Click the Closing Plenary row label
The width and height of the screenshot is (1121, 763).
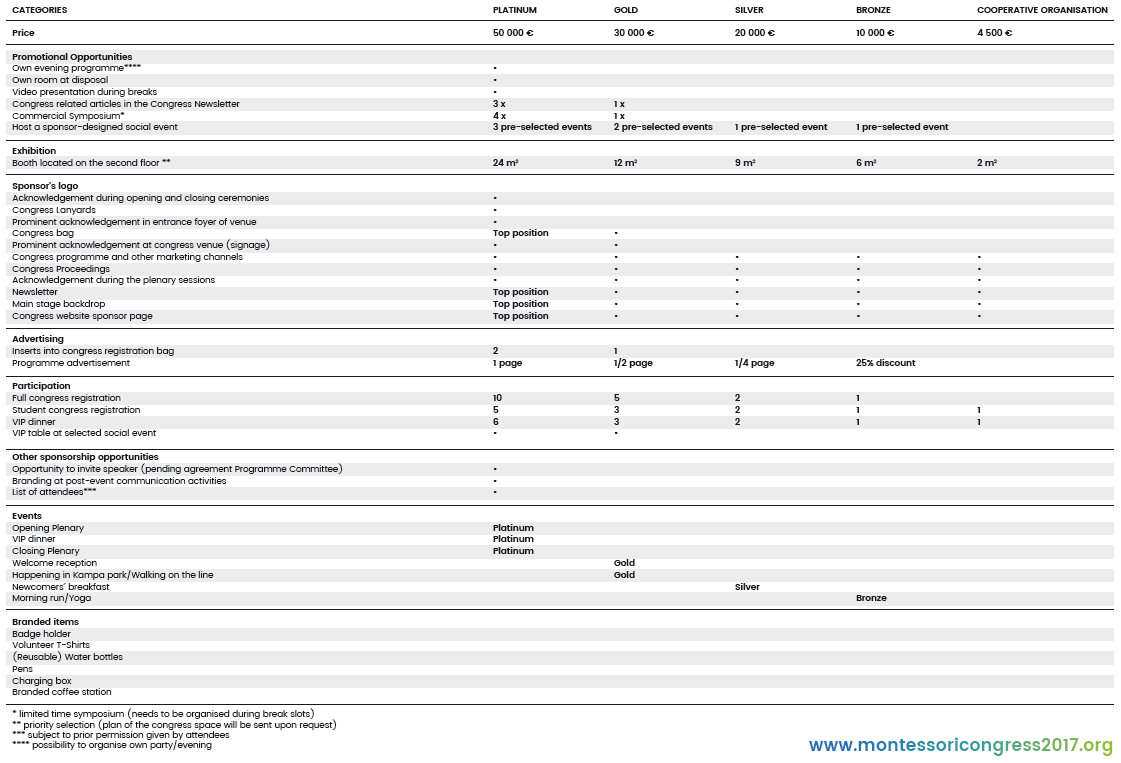[x=46, y=551]
